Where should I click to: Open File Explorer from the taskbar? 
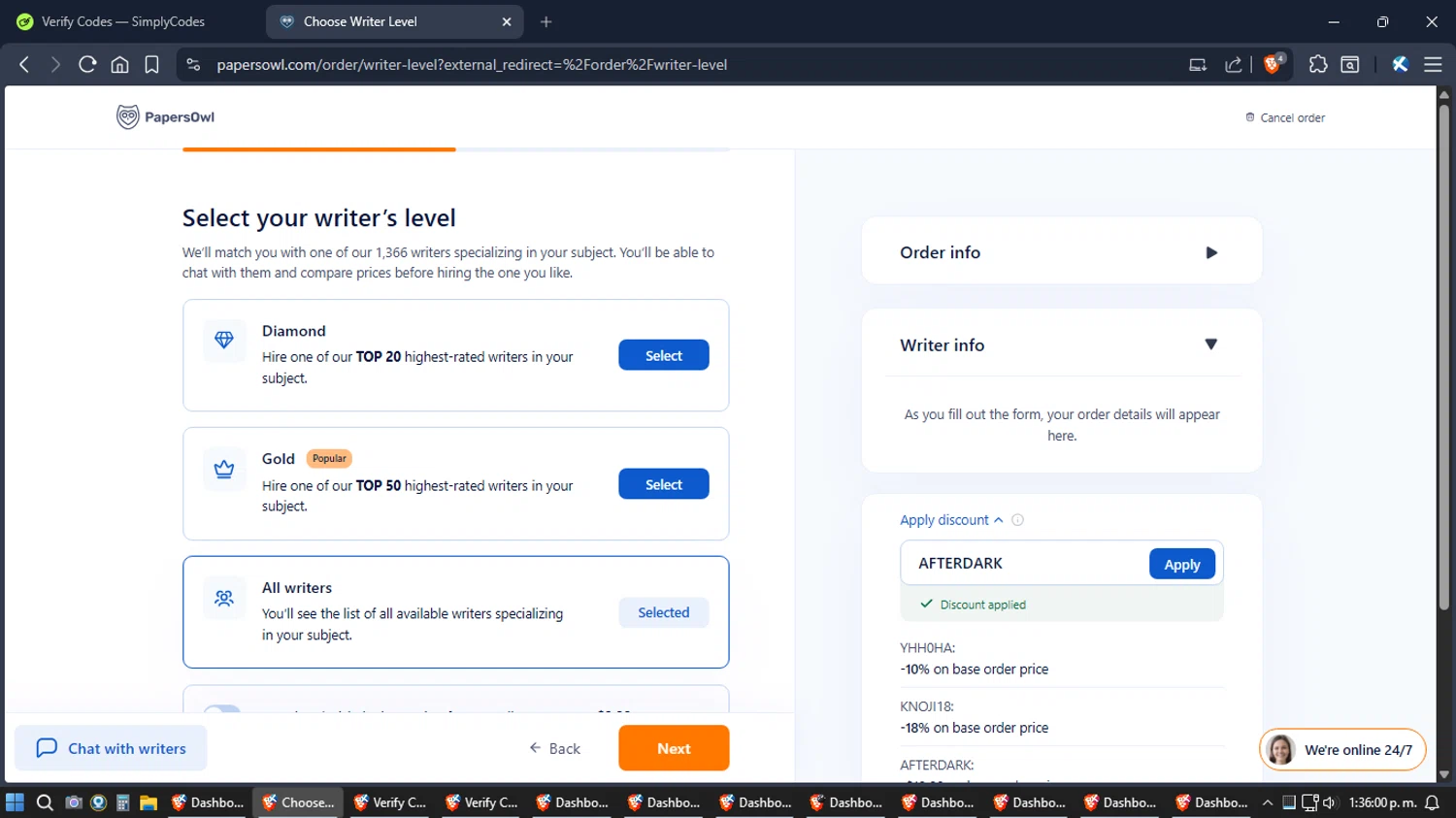click(149, 802)
